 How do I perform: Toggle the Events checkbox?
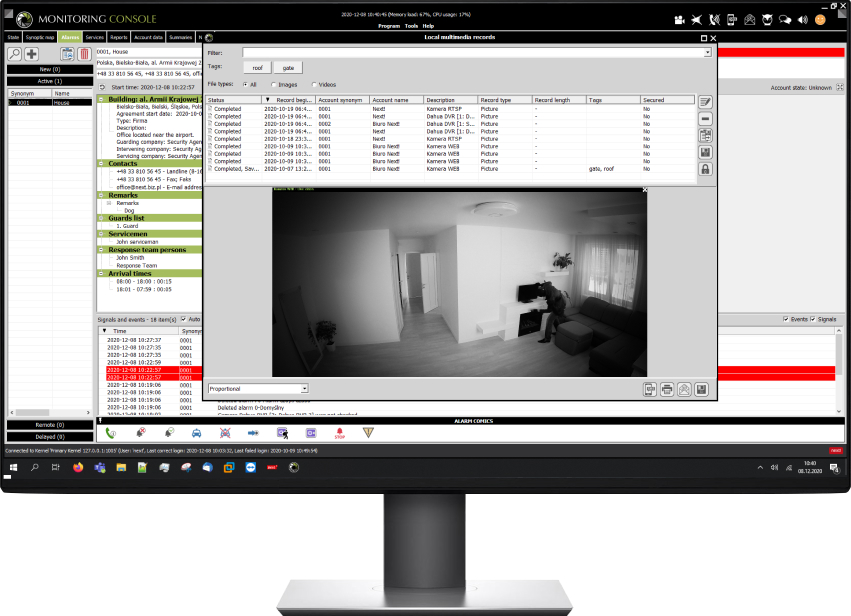(786, 319)
